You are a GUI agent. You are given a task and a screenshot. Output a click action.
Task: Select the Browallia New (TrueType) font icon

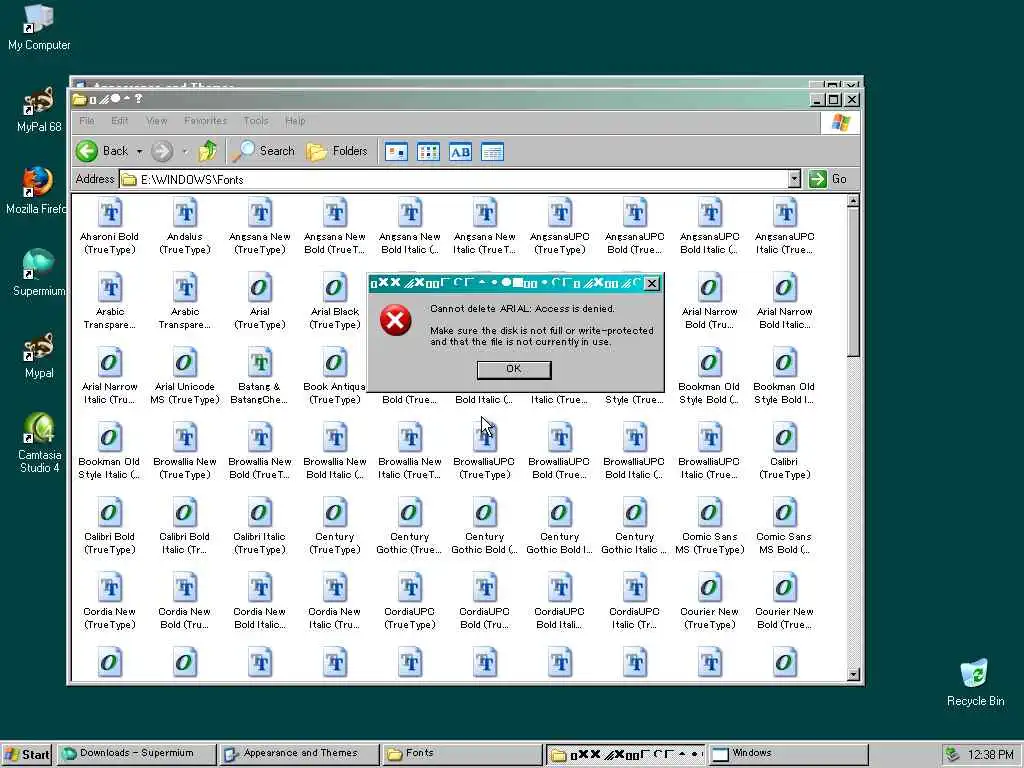pos(185,451)
